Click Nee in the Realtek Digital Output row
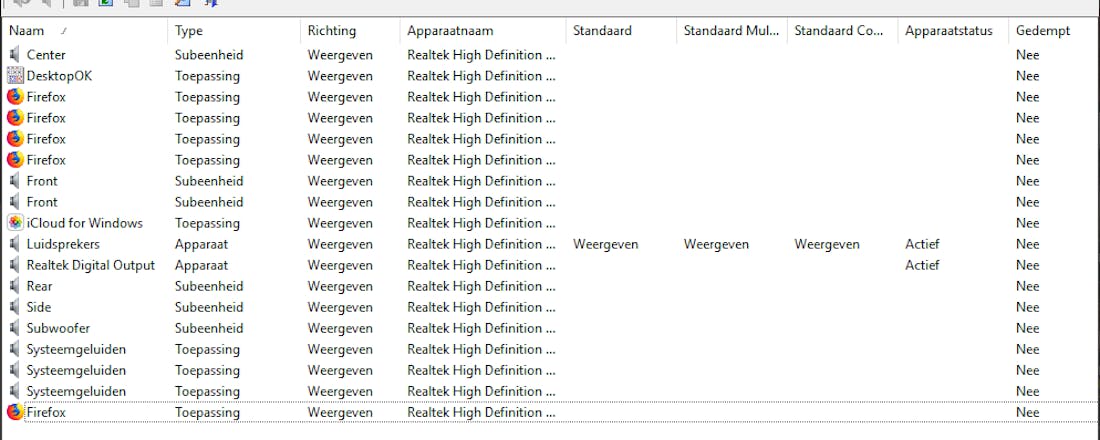The width and height of the screenshot is (1100, 440). pos(1028,265)
